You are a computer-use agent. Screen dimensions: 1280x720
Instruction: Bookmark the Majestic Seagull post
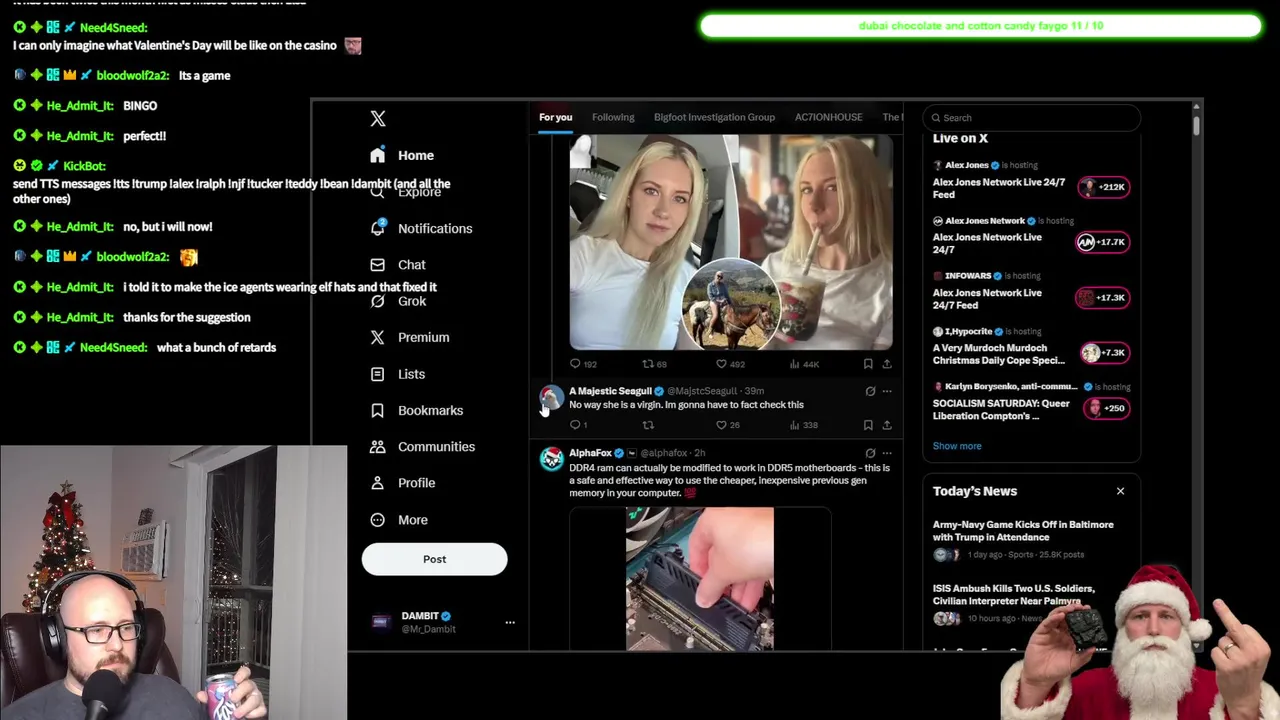868,425
